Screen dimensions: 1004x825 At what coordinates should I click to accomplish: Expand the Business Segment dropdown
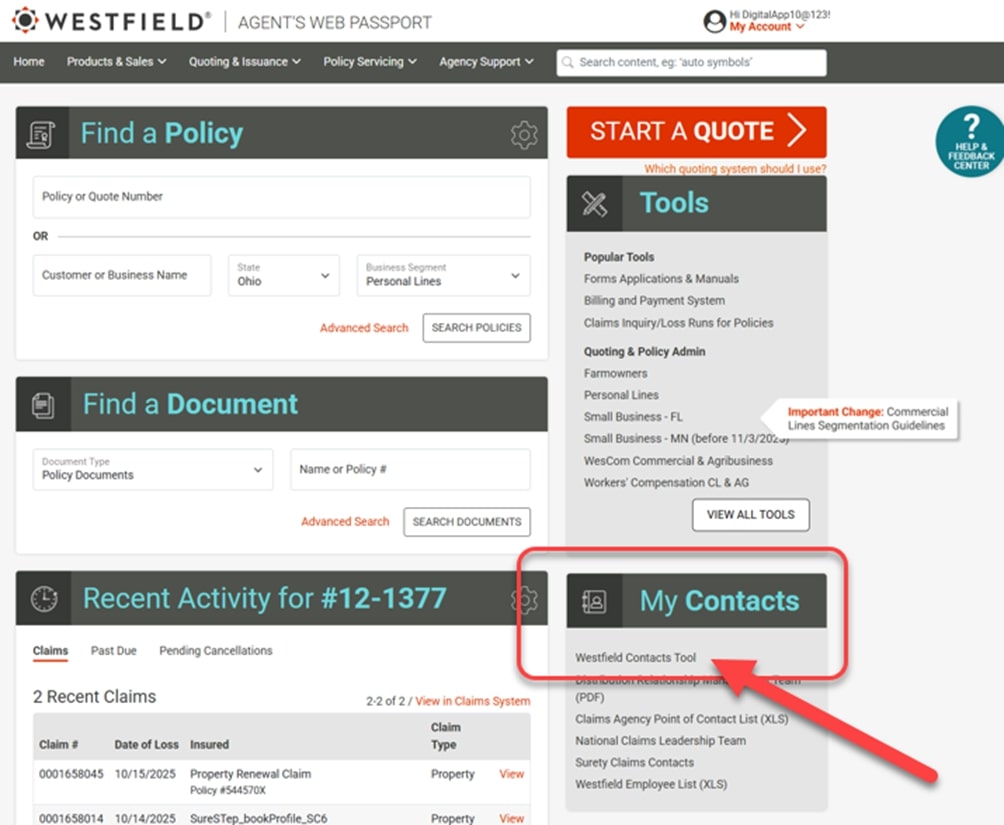[x=443, y=275]
